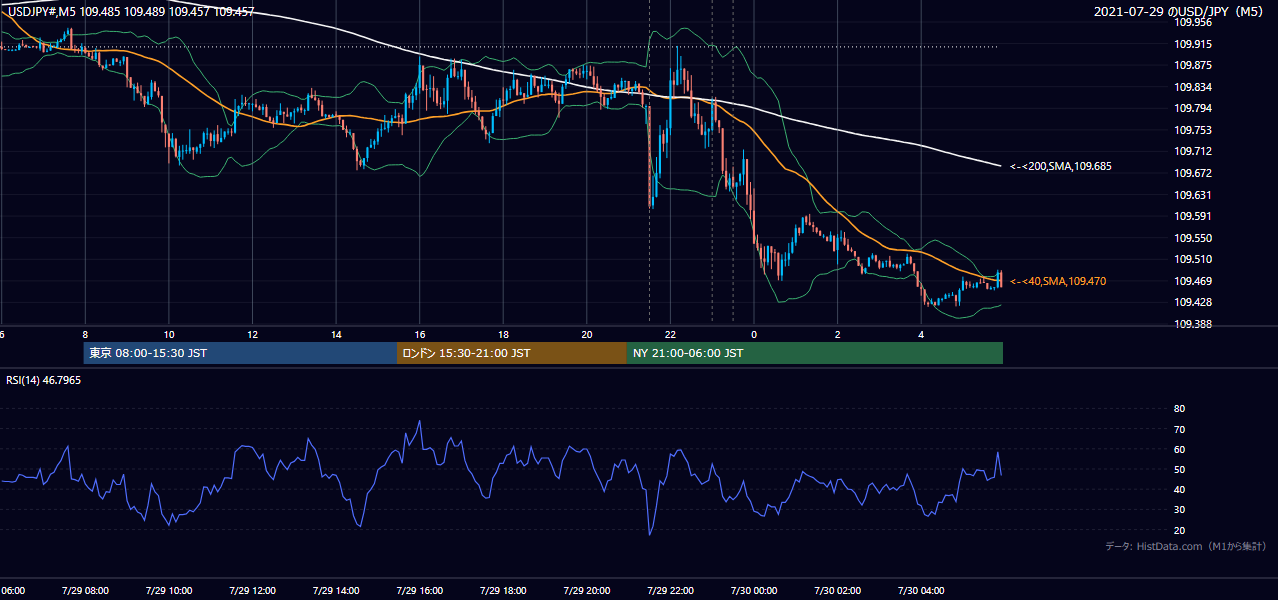Click hour label 10 under price chart
The height and width of the screenshot is (600, 1278).
point(169,335)
